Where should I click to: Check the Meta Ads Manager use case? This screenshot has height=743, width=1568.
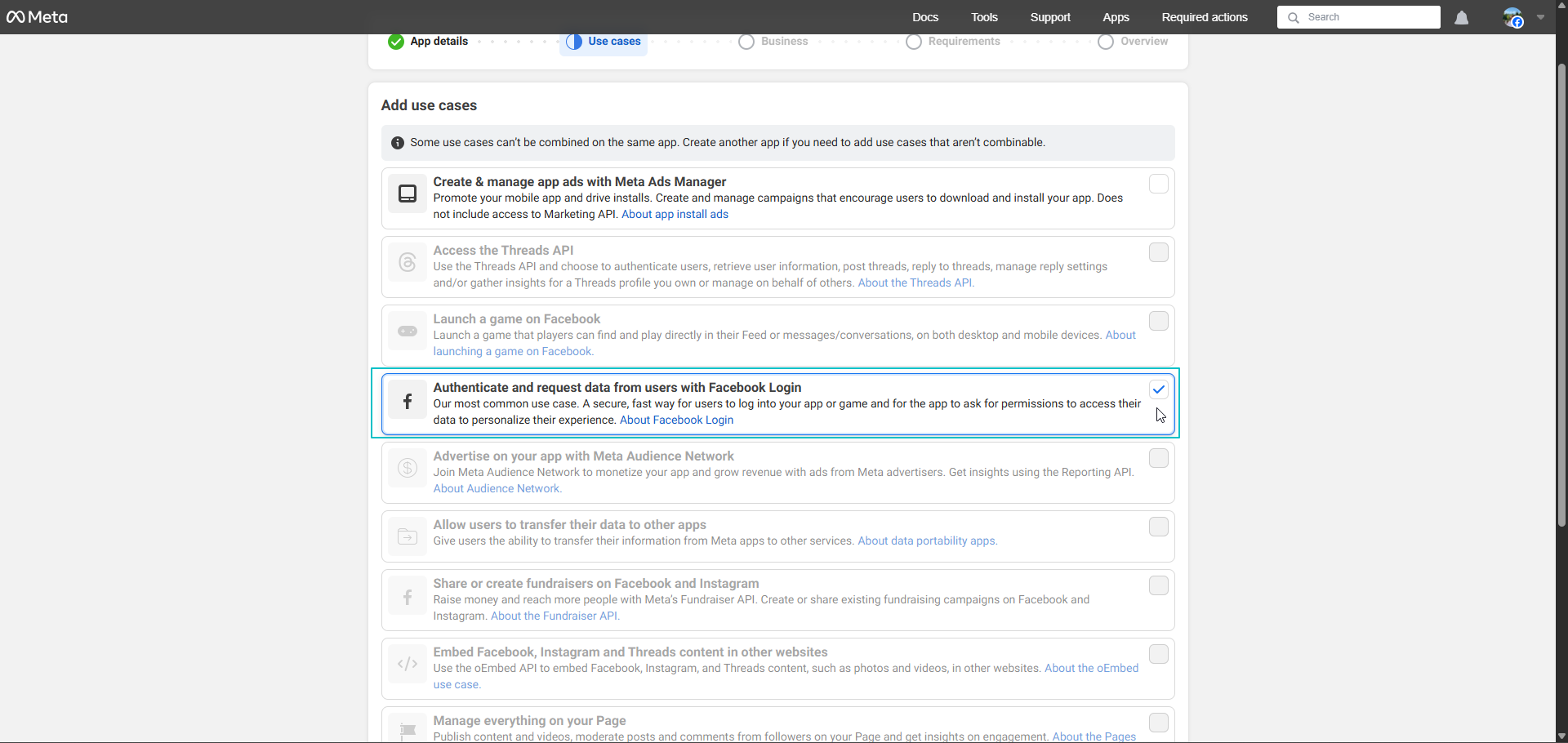pyautogui.click(x=1158, y=185)
